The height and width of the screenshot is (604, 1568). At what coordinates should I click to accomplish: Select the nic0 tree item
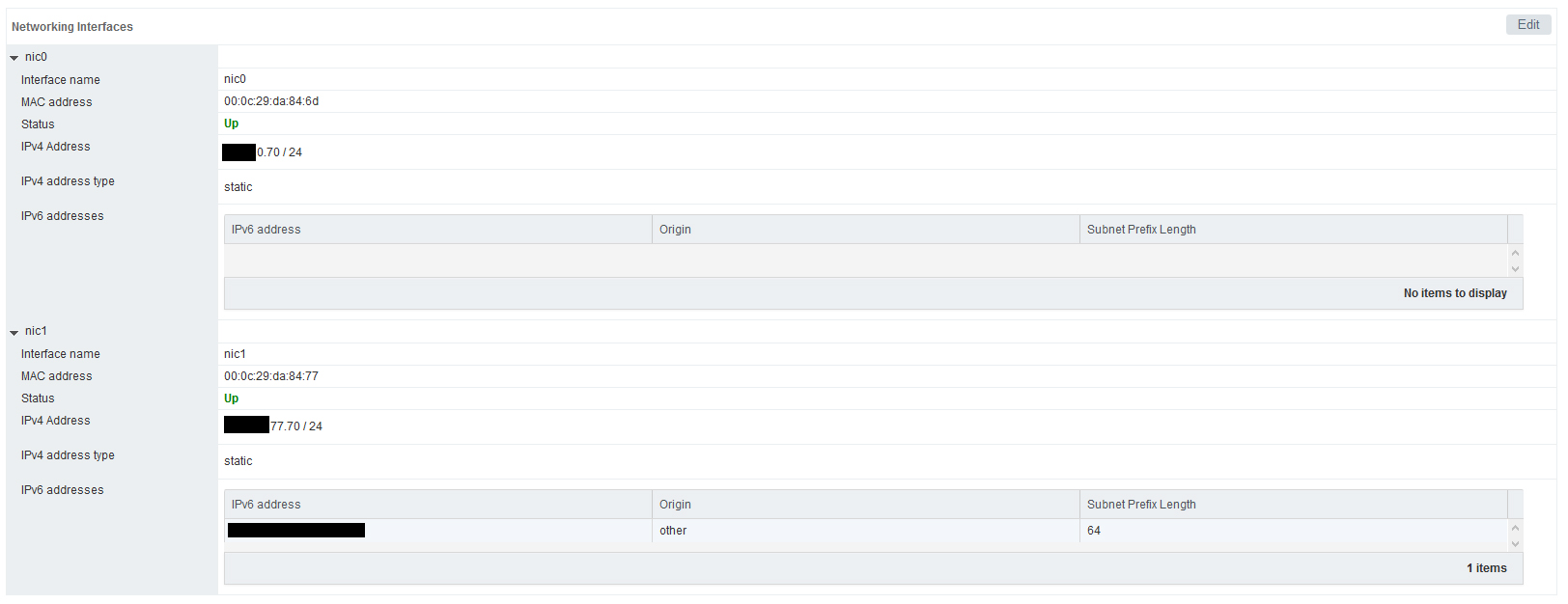[x=36, y=57]
